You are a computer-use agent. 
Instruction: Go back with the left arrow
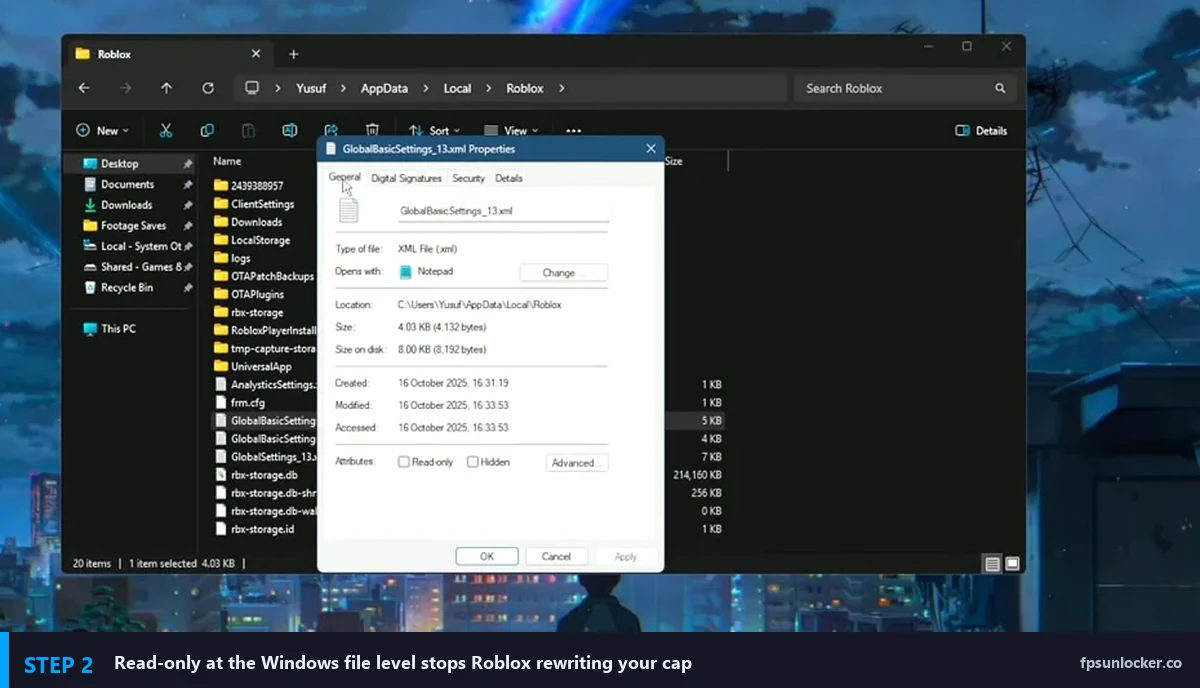84,88
